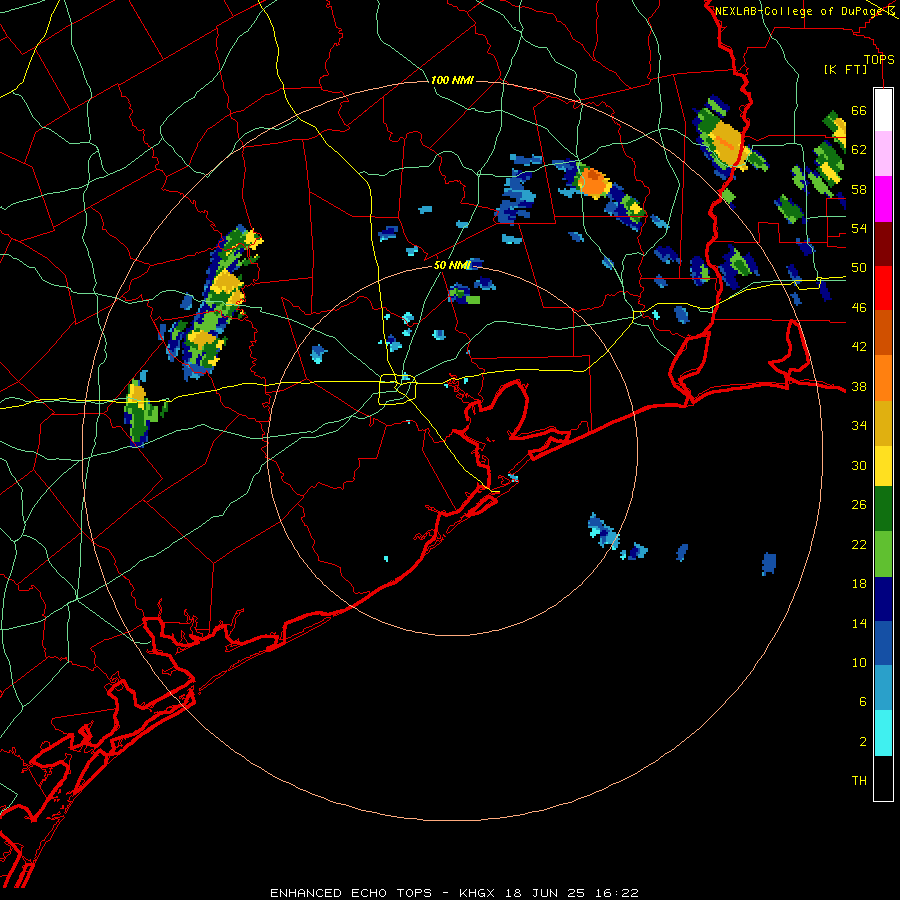This screenshot has width=900, height=900.
Task: Click the "50 NMI" range ring label
Action: pyautogui.click(x=452, y=265)
